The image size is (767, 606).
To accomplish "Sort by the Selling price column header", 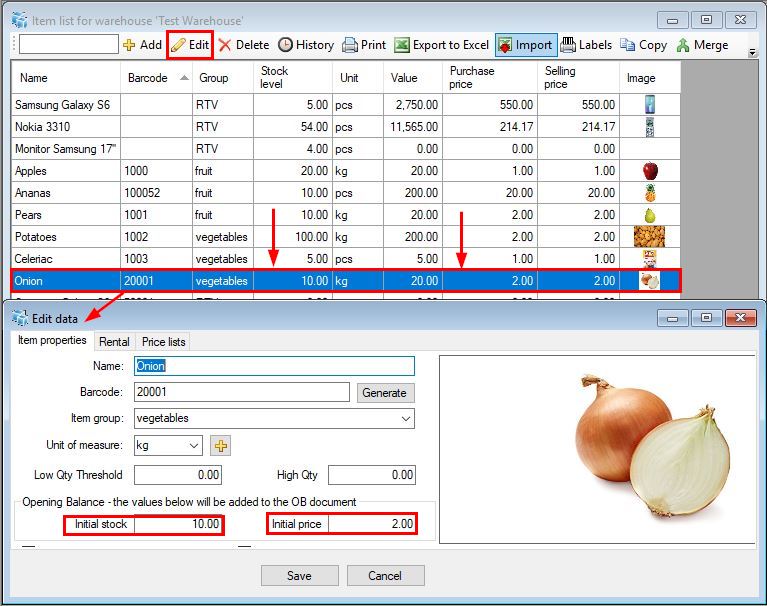I will pos(579,77).
